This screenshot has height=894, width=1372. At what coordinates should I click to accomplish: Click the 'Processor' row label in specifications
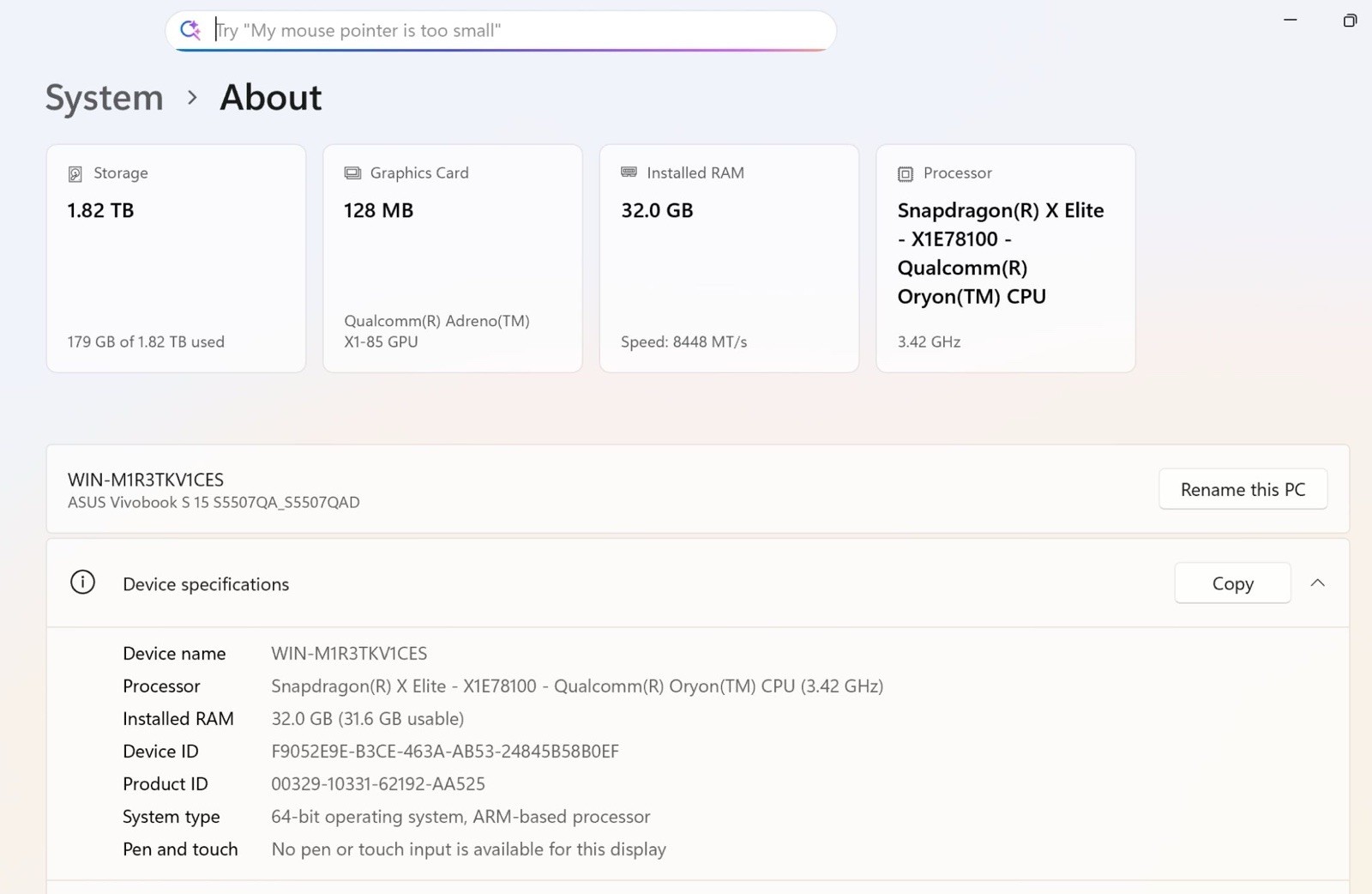tap(161, 686)
